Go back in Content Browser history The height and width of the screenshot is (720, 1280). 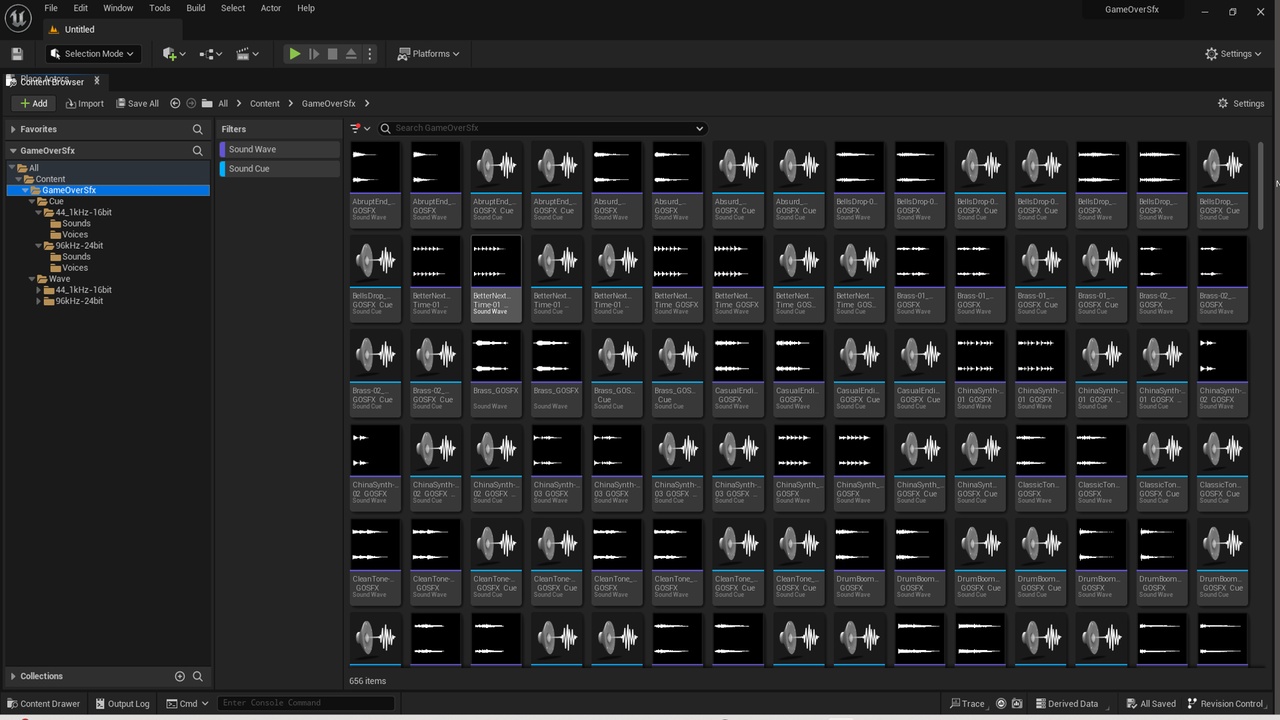175,103
